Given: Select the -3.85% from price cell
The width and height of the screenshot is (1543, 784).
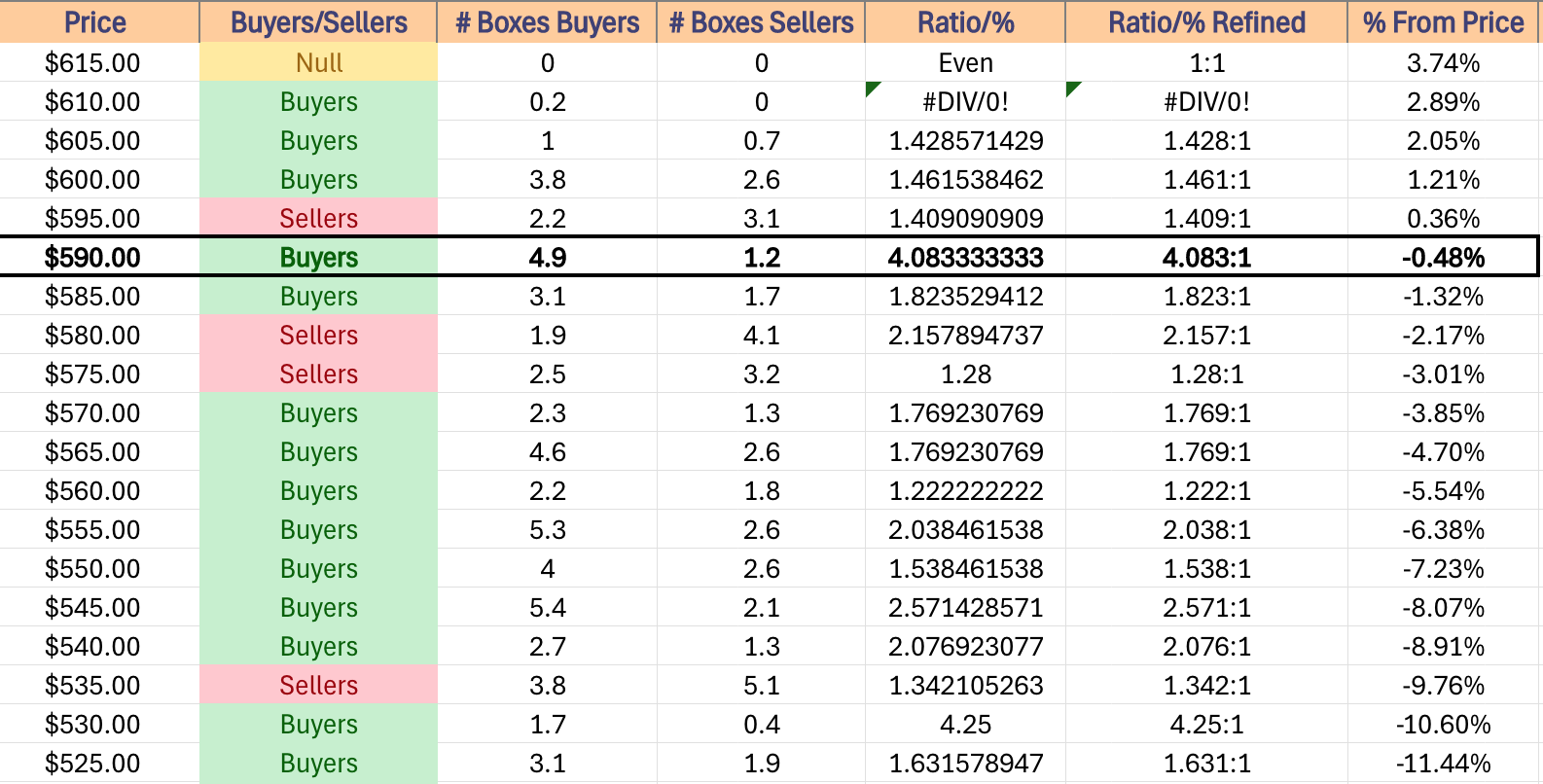Looking at the screenshot, I should [1443, 412].
